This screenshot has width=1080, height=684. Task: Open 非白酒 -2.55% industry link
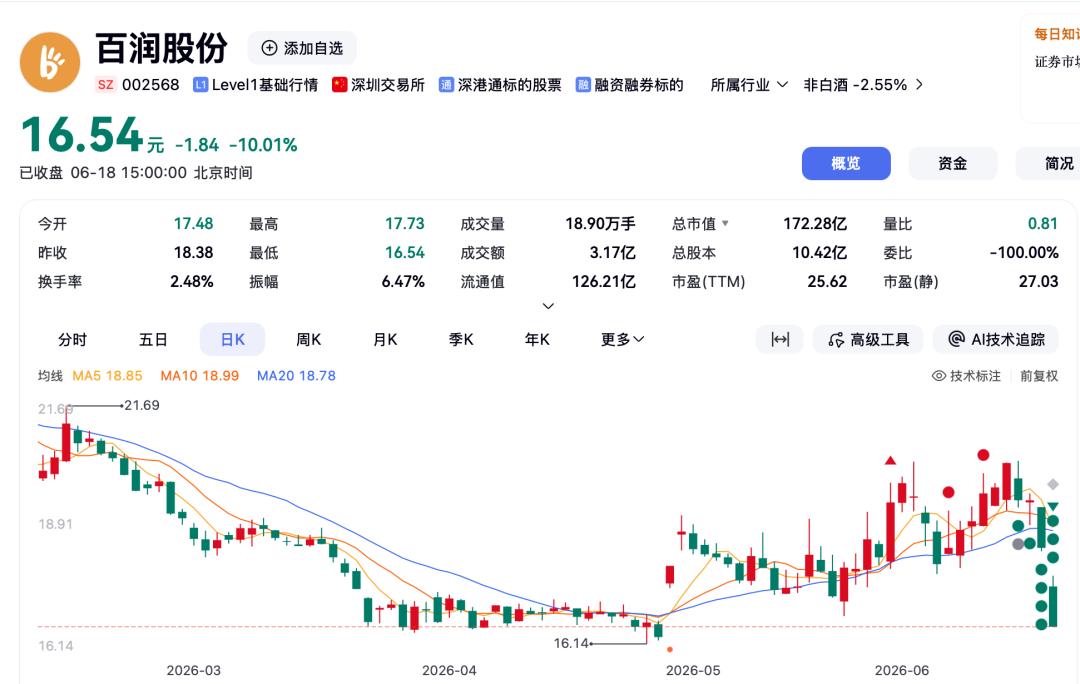point(863,85)
